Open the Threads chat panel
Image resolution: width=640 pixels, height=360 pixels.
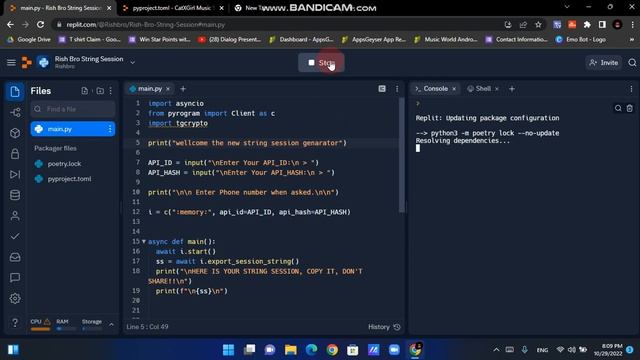pos(15,278)
